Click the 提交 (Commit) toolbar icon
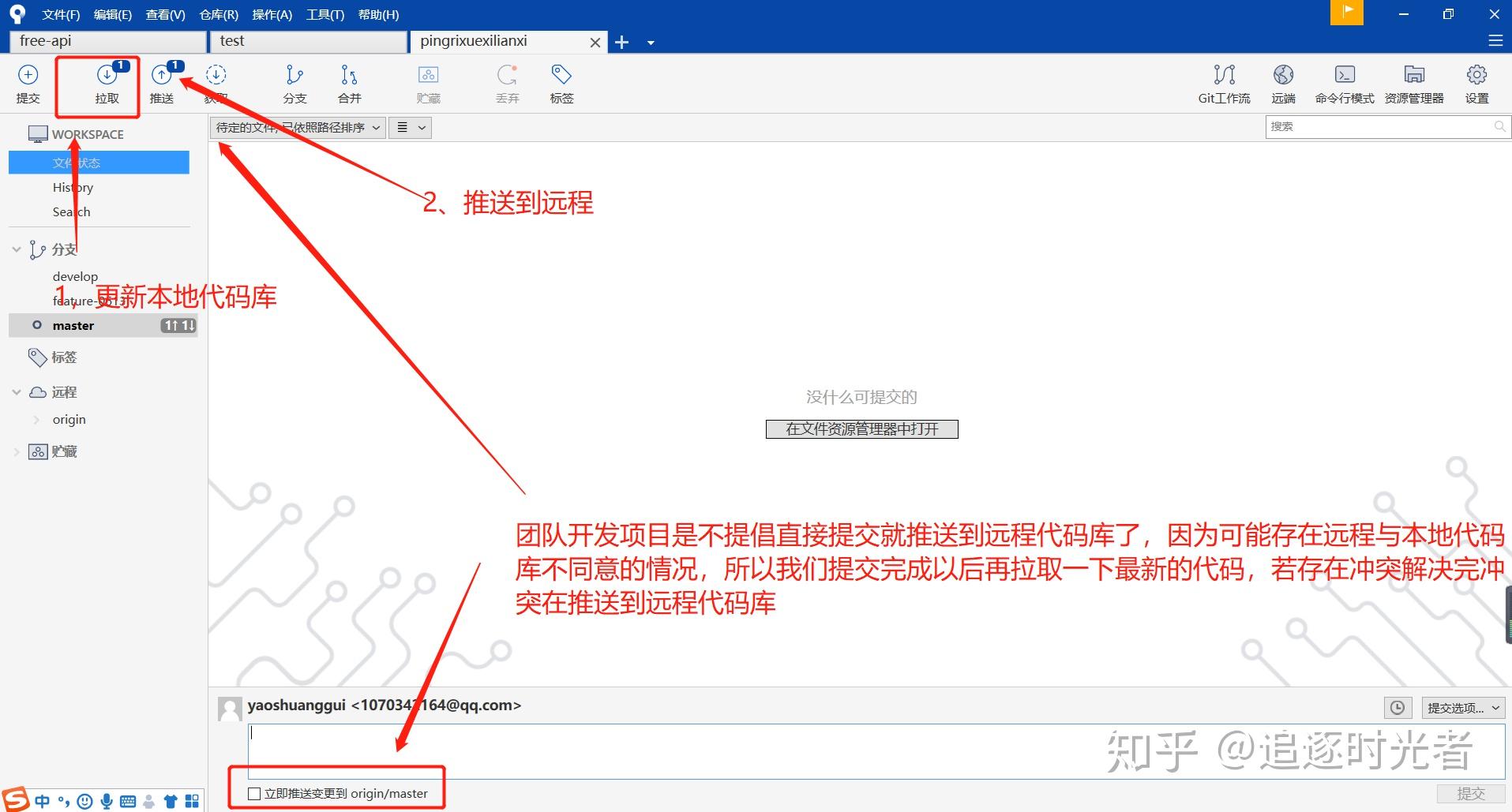Screen dimensions: 1512x812 [x=28, y=83]
